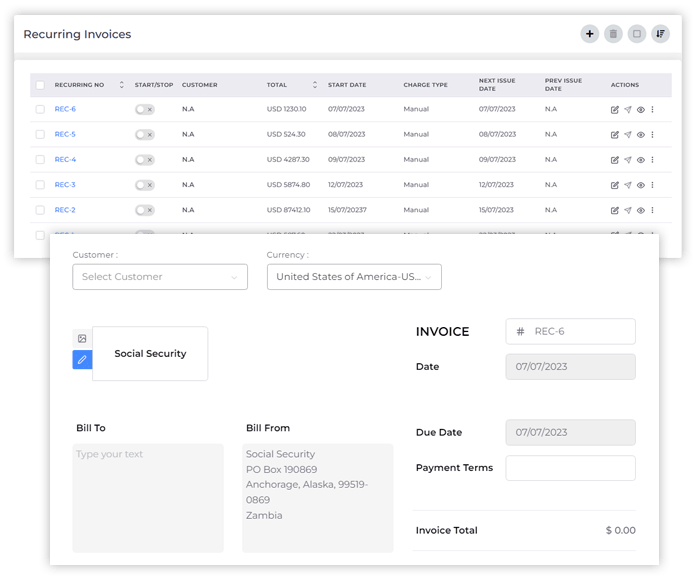Sort table by the Total column arrows
Image resolution: width=696 pixels, height=588 pixels.
[x=315, y=85]
